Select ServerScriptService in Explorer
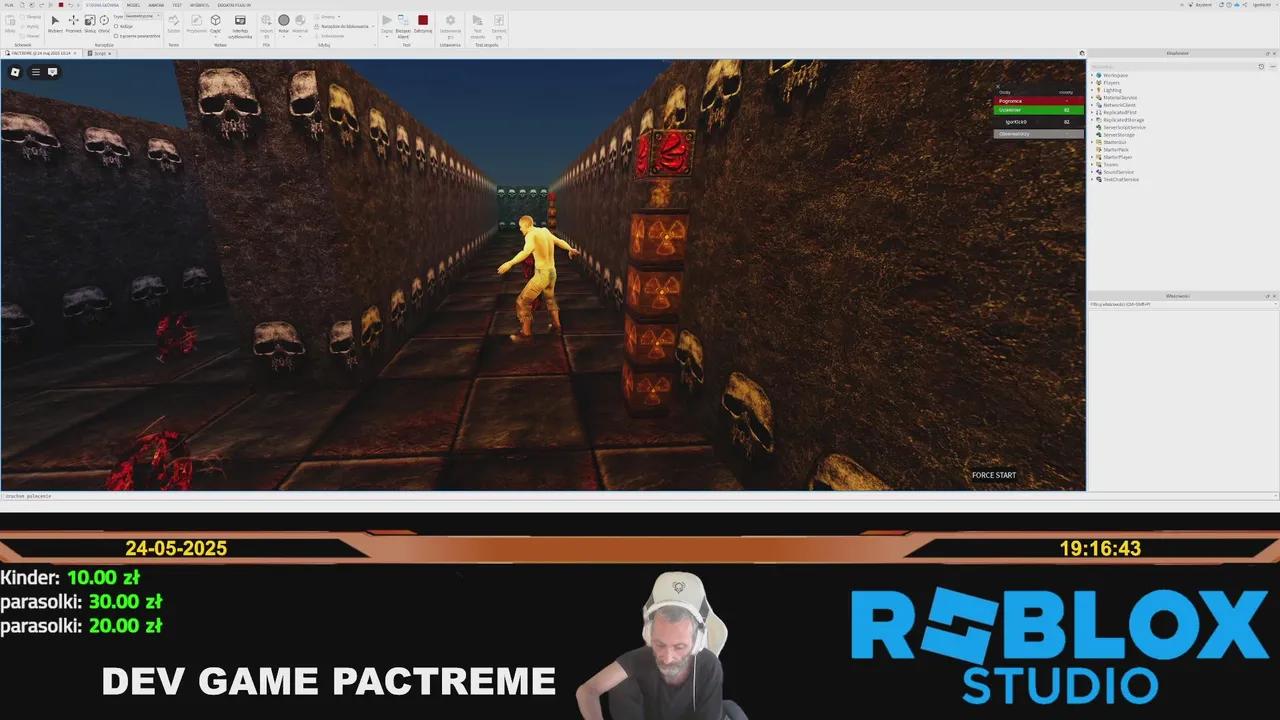The image size is (1280, 720). point(1124,127)
